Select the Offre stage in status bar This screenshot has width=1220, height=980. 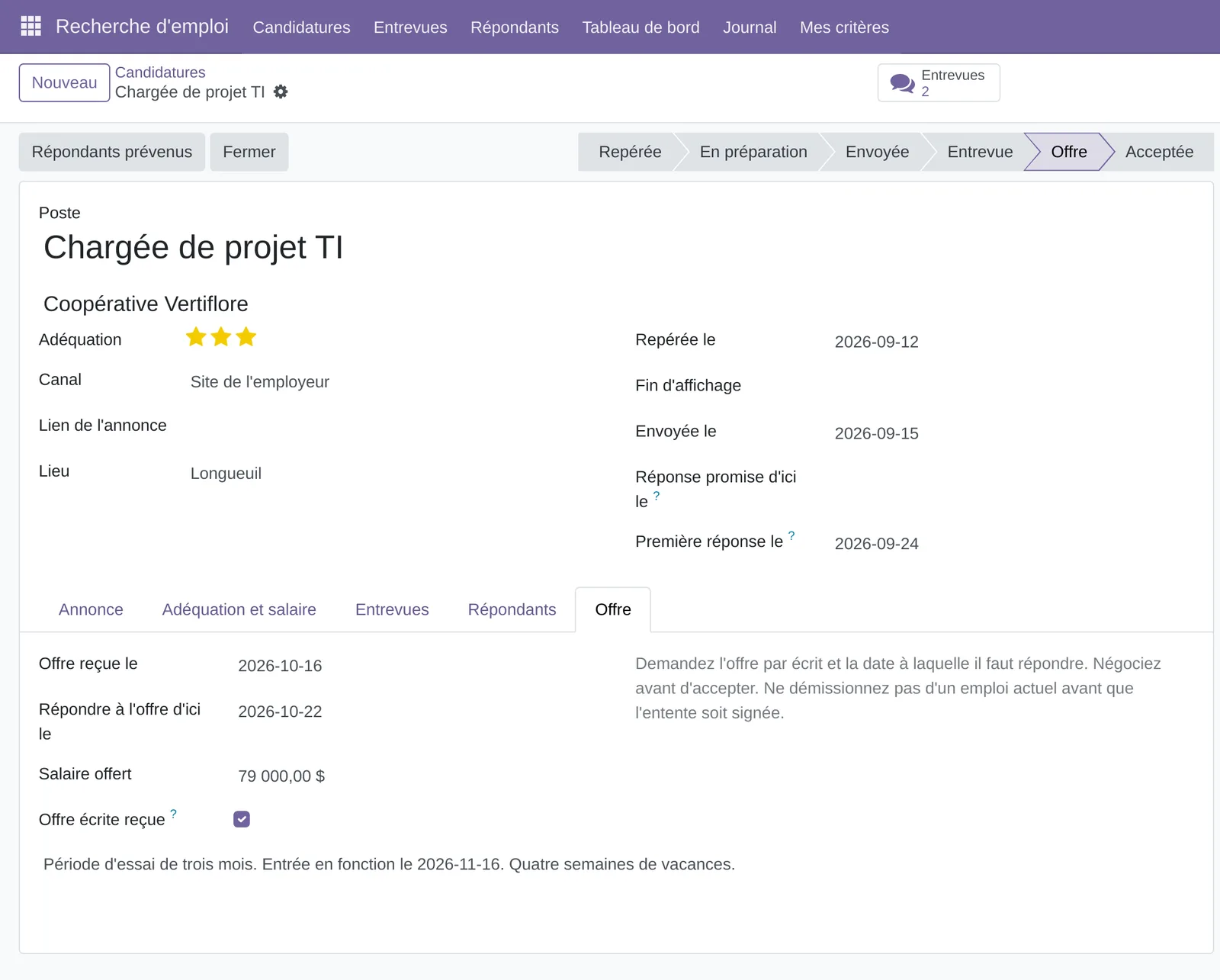pyautogui.click(x=1069, y=152)
